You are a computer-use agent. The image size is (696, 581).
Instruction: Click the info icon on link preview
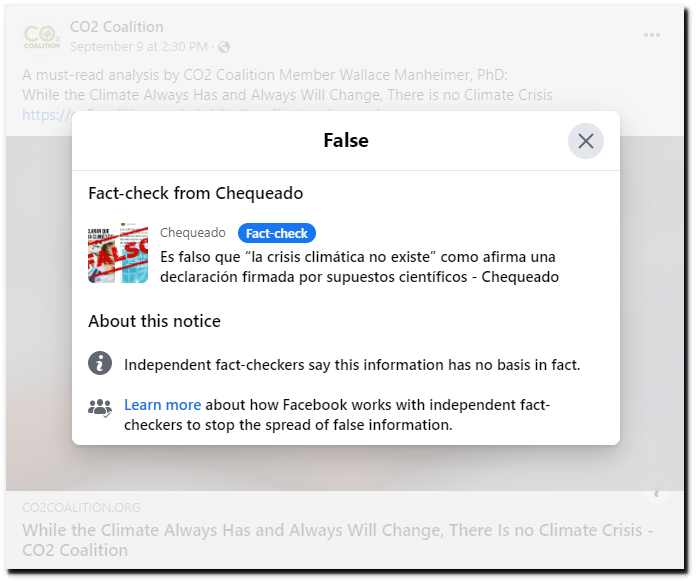pyautogui.click(x=656, y=492)
